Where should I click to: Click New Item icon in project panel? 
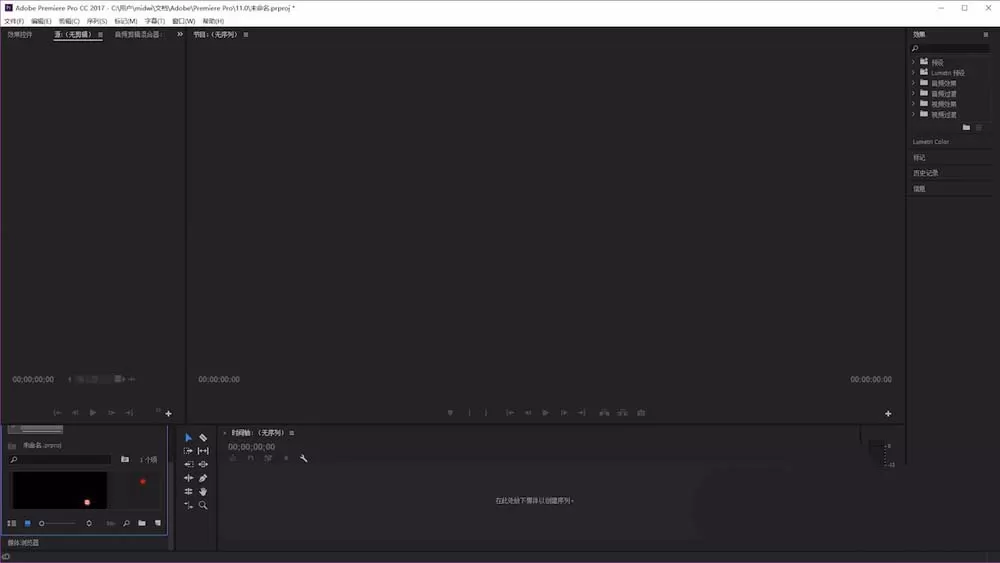coord(158,523)
